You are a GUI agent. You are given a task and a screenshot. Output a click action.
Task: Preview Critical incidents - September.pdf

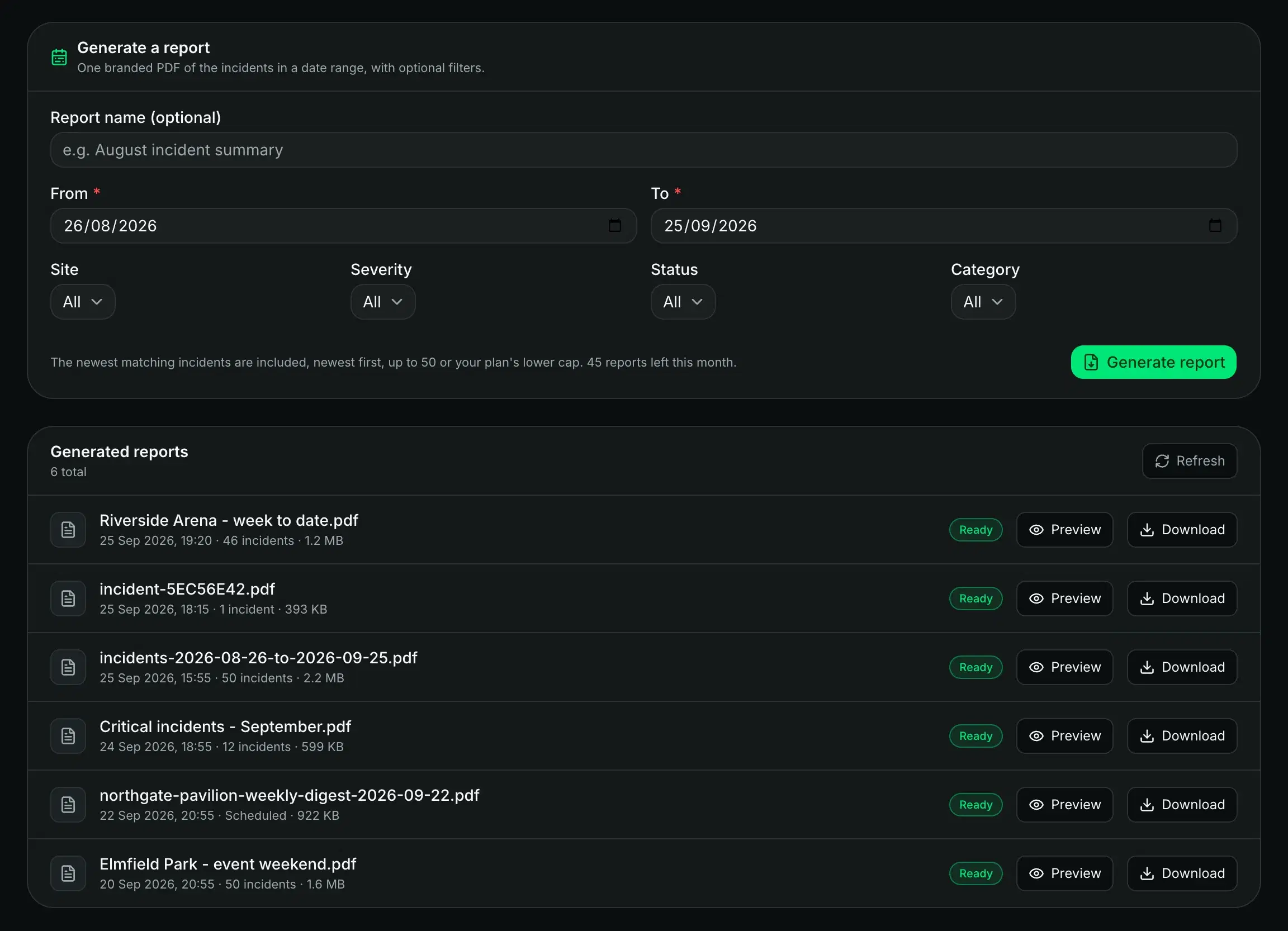tap(1064, 736)
